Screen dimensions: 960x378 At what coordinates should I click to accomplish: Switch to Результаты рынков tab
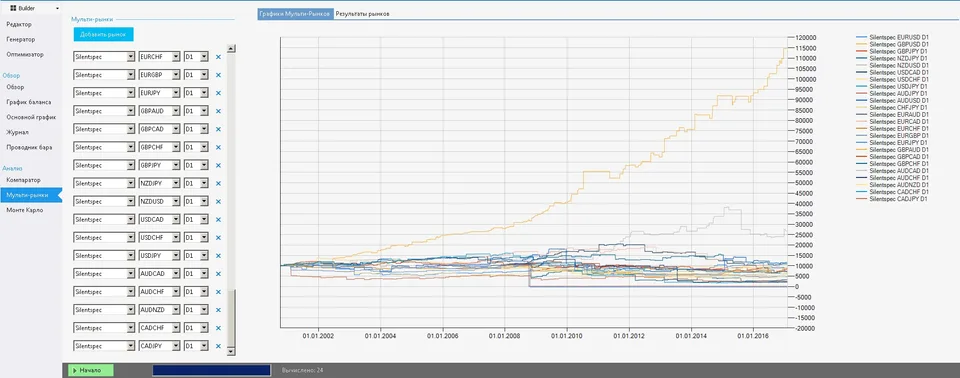pyautogui.click(x=362, y=13)
